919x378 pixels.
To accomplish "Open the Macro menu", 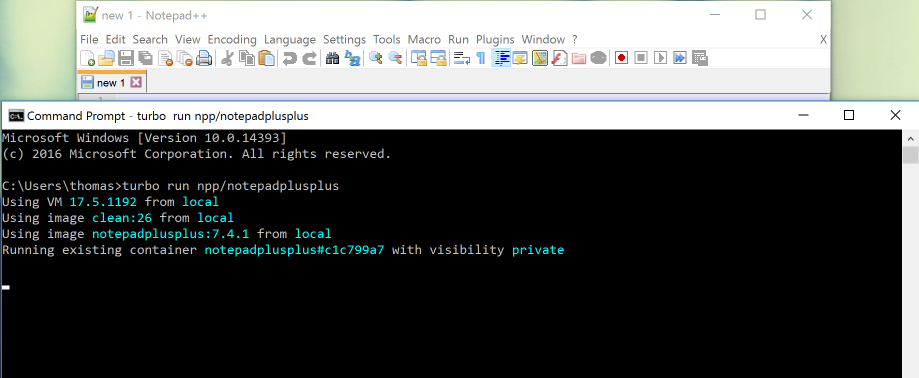I will 424,39.
